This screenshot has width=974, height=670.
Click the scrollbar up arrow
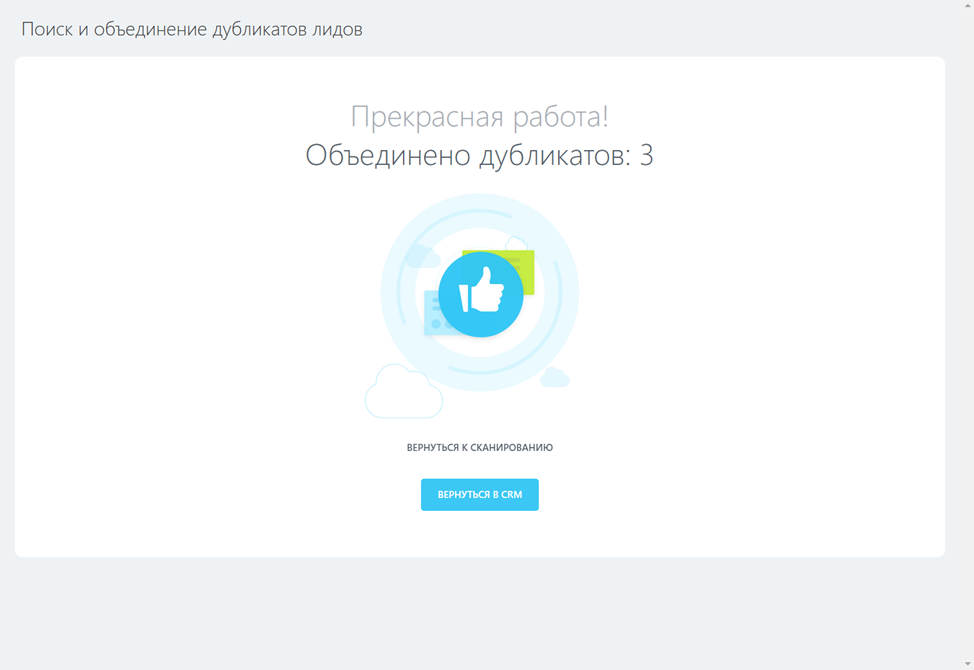point(966,7)
